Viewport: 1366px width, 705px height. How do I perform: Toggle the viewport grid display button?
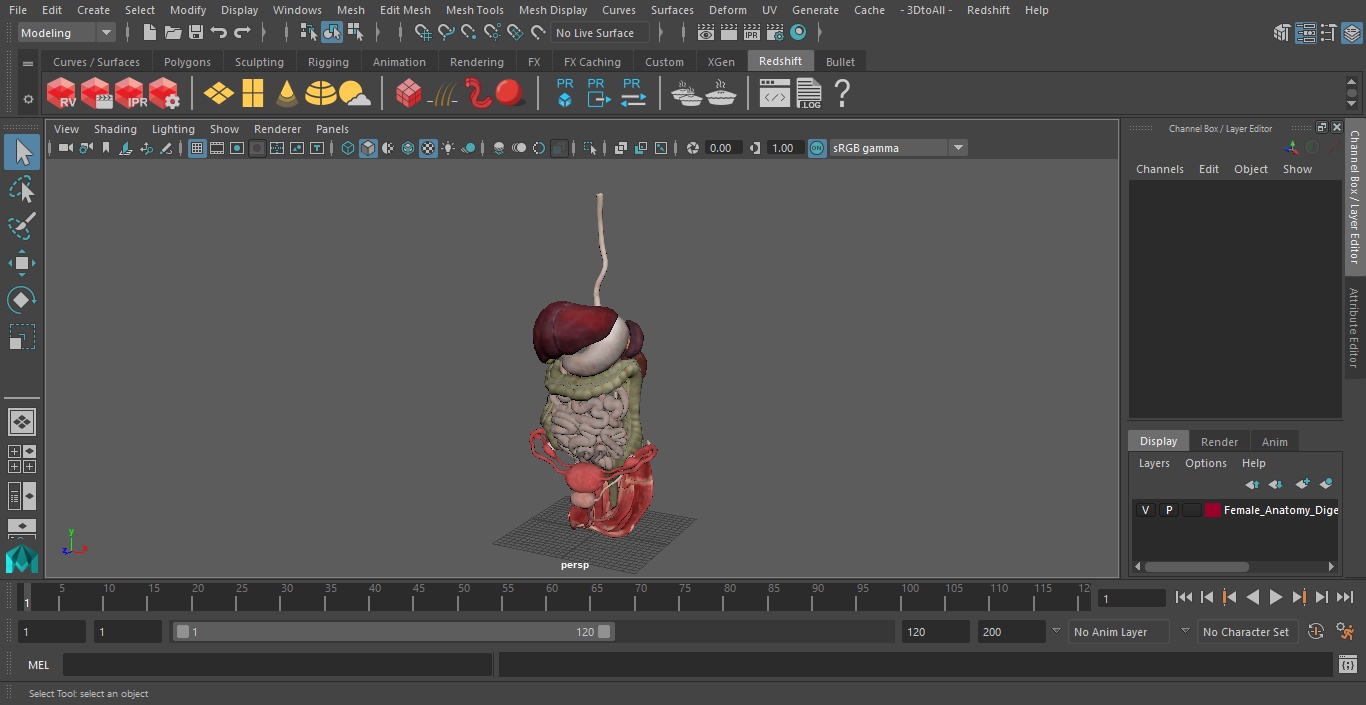click(x=197, y=148)
